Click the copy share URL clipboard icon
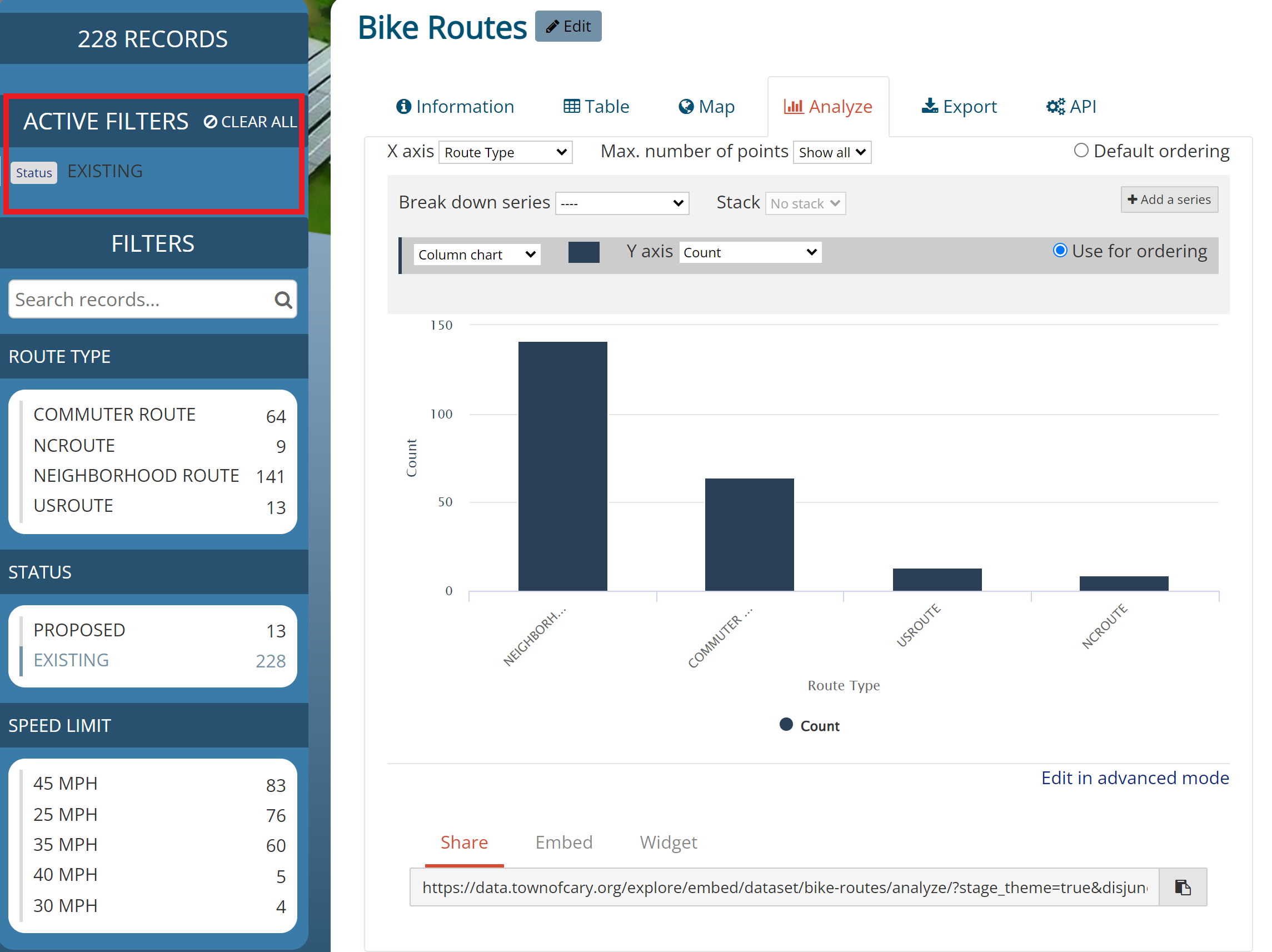Viewport: 1272px width, 952px height. (x=1183, y=887)
